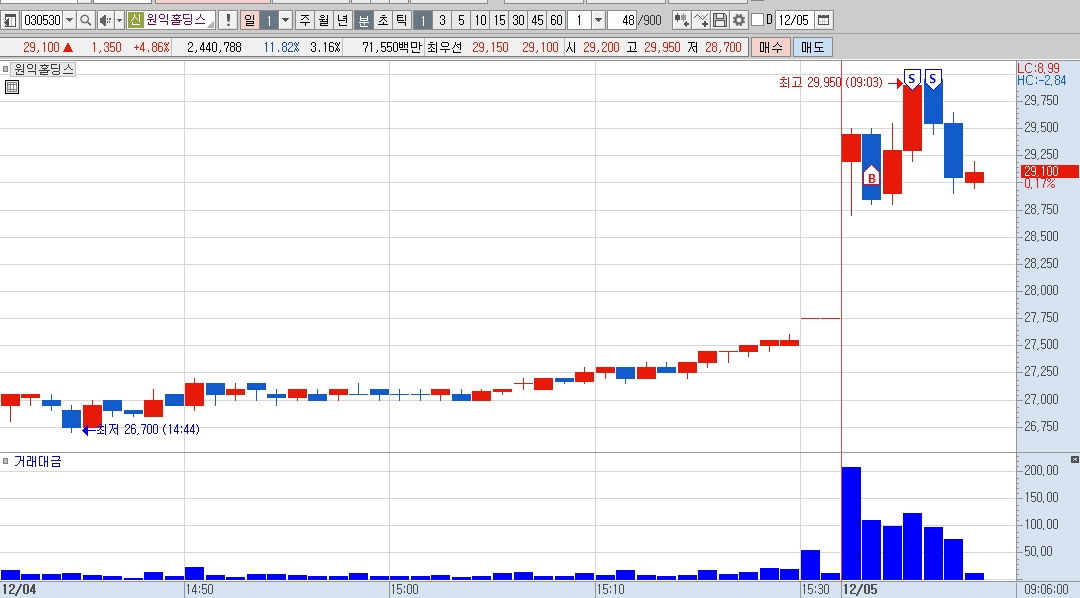Expand the interval dropdown after 60
The image size is (1080, 598).
pos(599,20)
